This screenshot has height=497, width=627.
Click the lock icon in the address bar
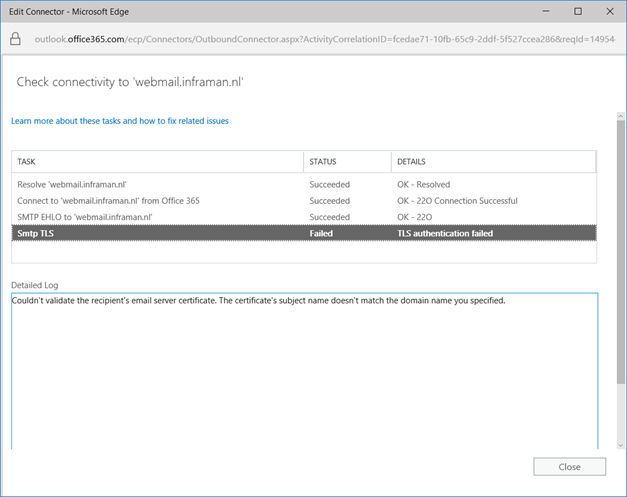point(15,39)
